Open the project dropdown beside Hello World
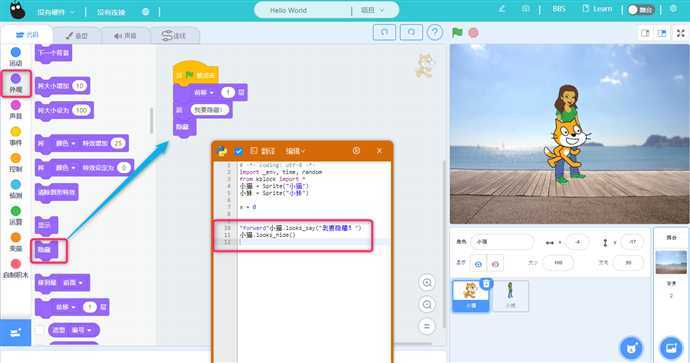This screenshot has width=690, height=363. [372, 10]
